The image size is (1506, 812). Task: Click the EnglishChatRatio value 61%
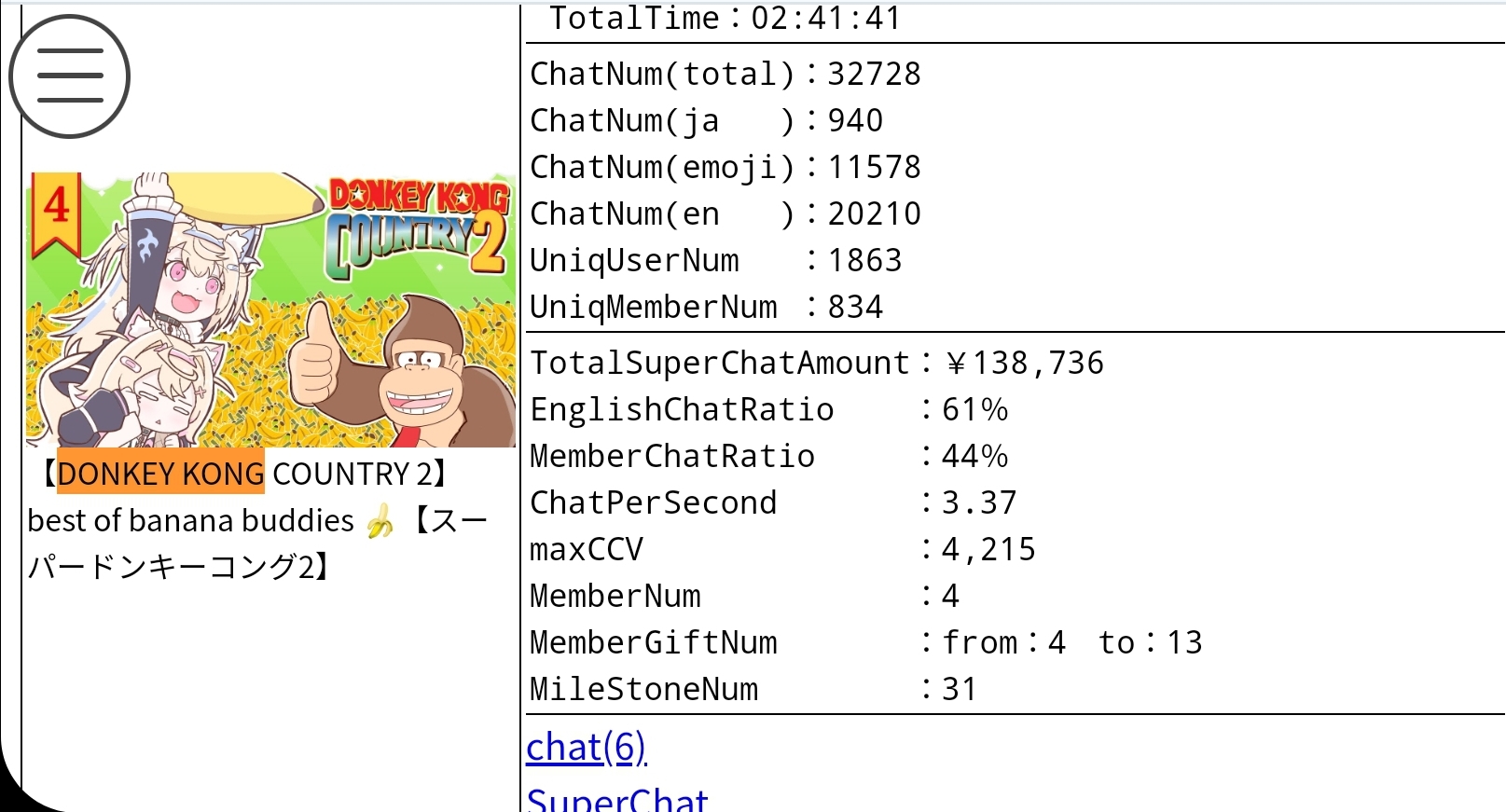tap(974, 409)
